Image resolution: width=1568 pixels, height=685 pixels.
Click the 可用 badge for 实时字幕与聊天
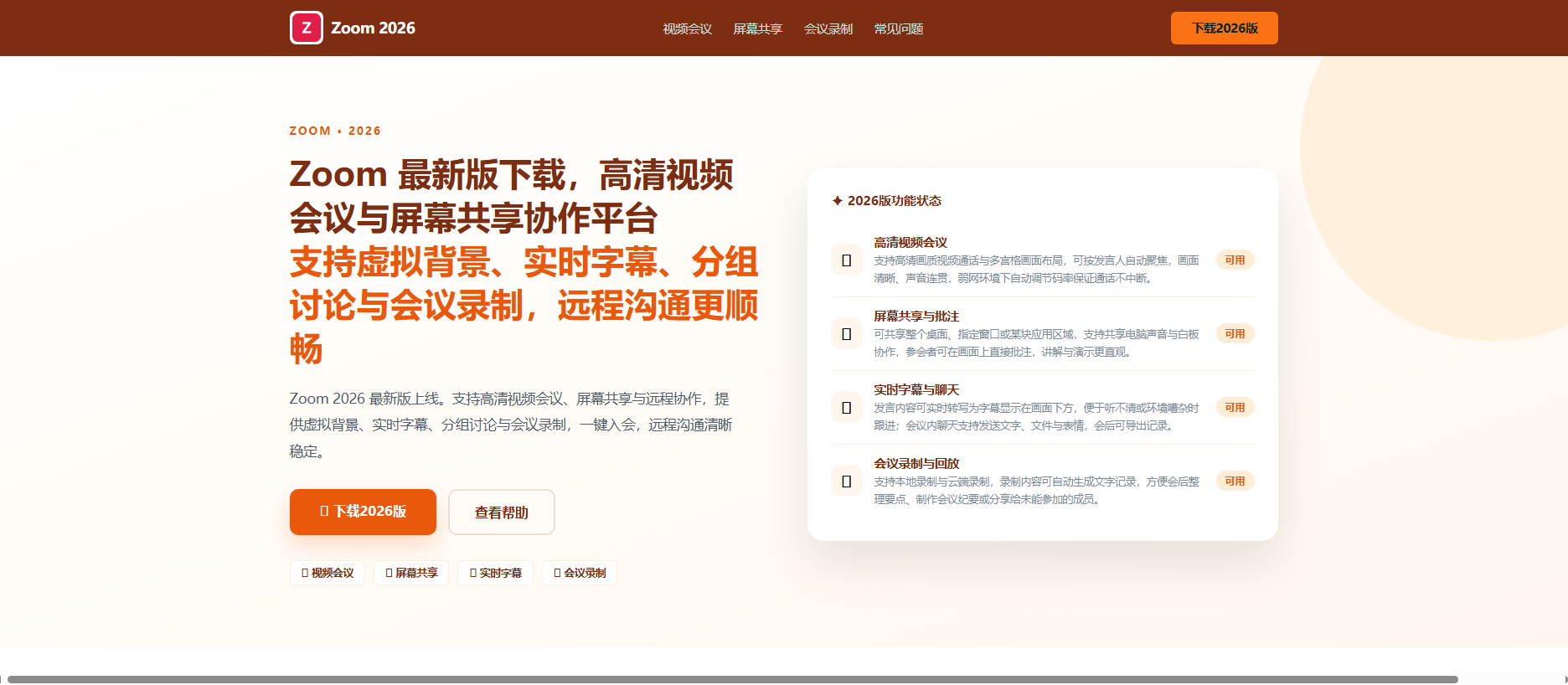click(1235, 407)
